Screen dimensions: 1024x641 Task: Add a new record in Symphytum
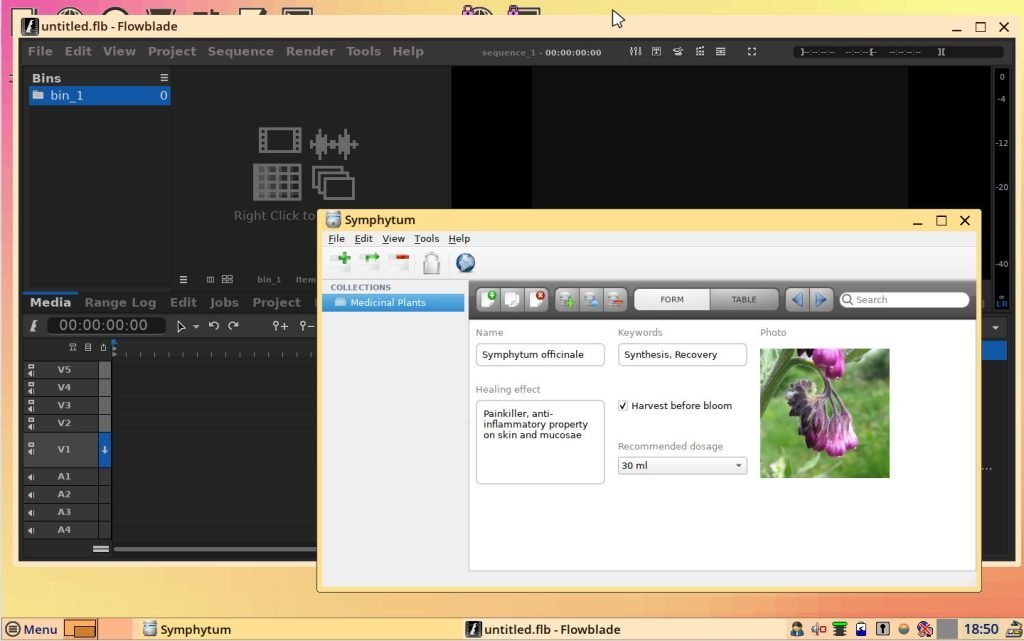click(488, 300)
